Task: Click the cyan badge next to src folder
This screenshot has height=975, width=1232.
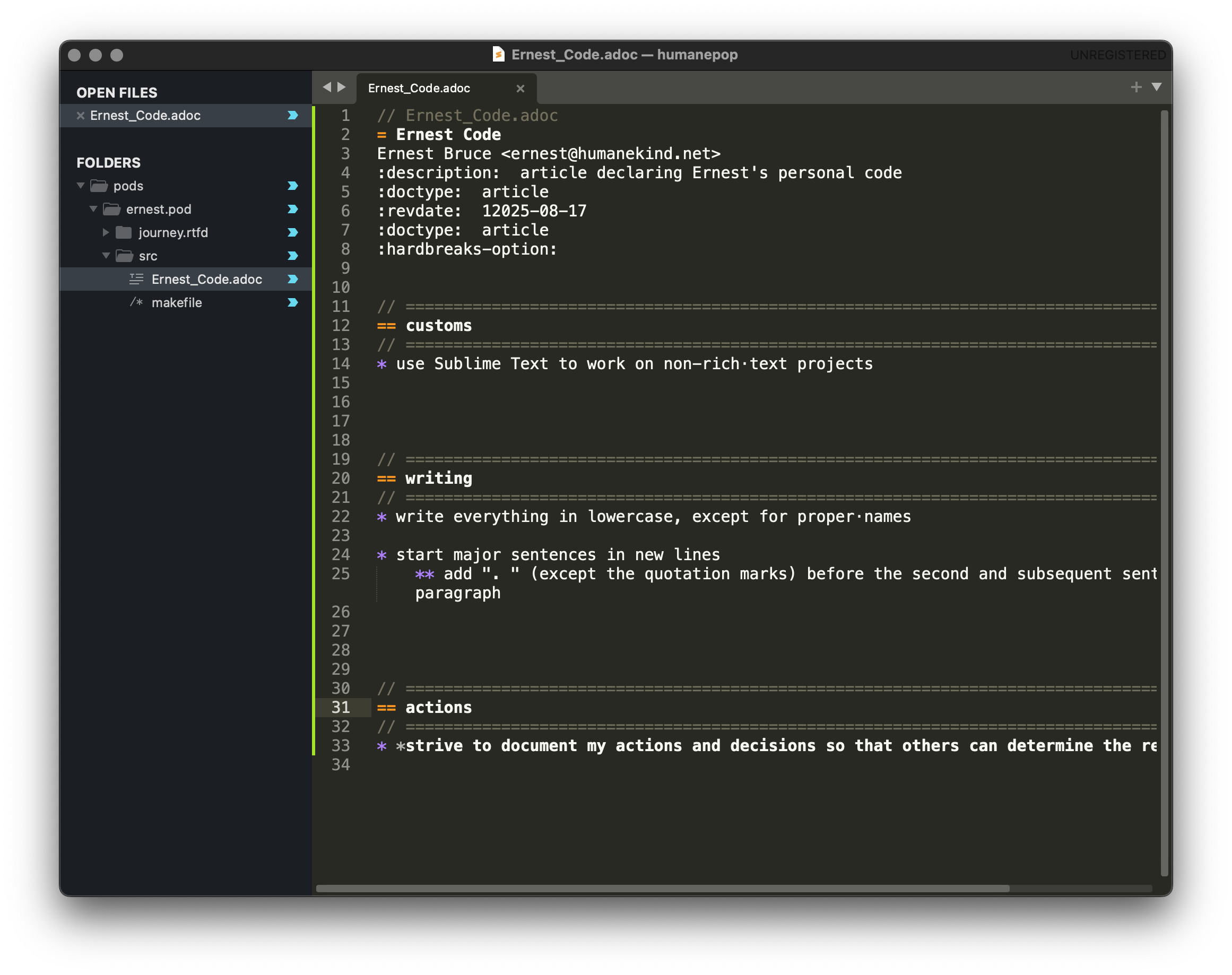Action: pos(293,256)
